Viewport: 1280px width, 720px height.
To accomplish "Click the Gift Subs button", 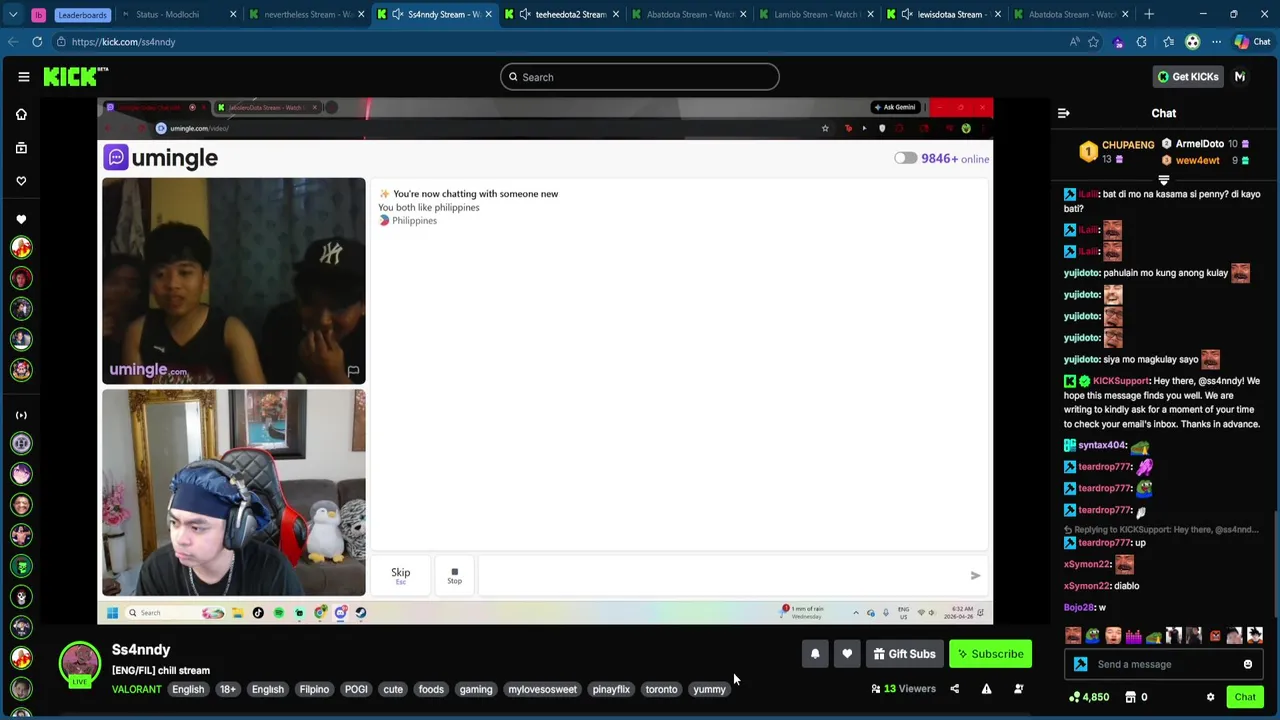I will point(904,654).
